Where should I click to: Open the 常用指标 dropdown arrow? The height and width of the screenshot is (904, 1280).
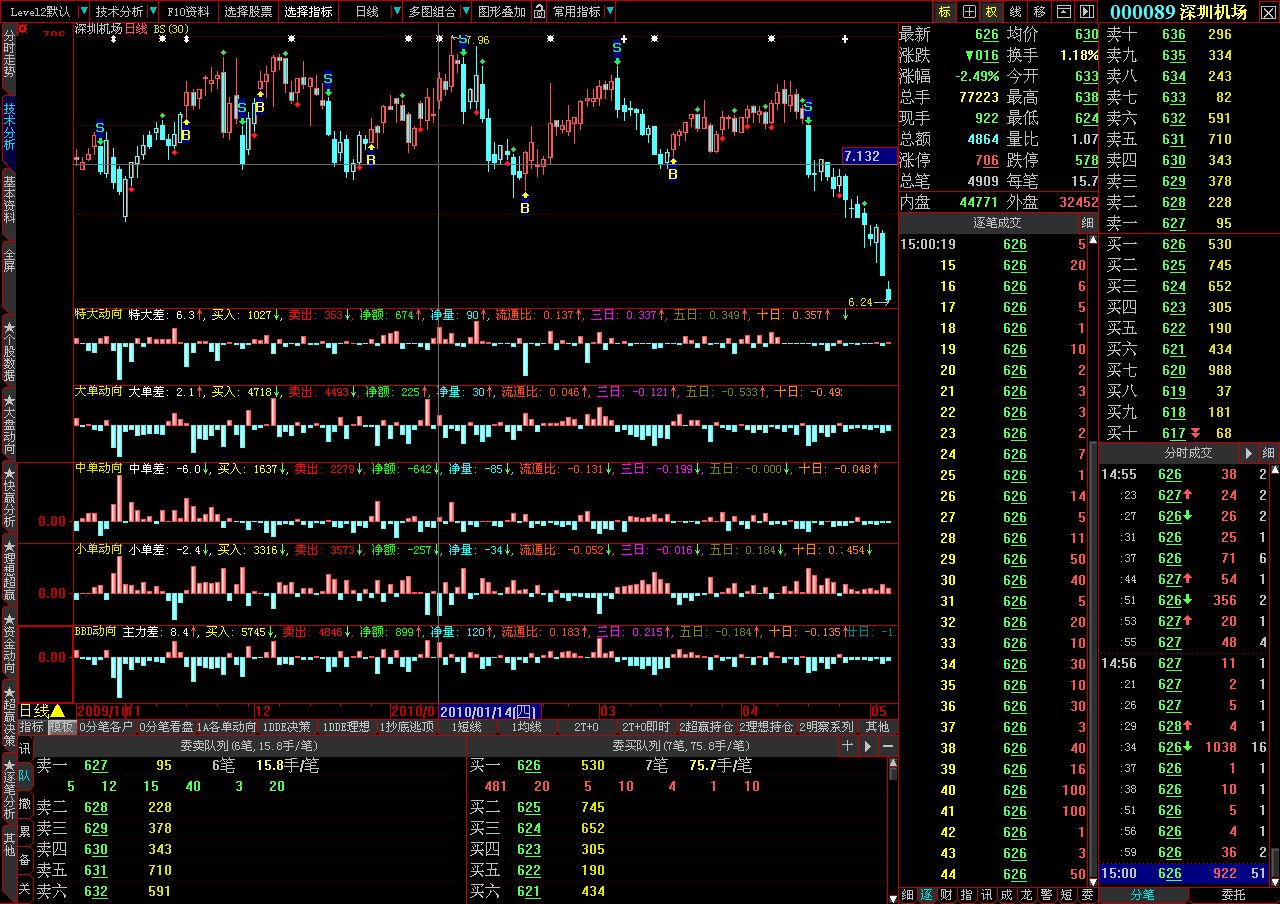(x=609, y=12)
